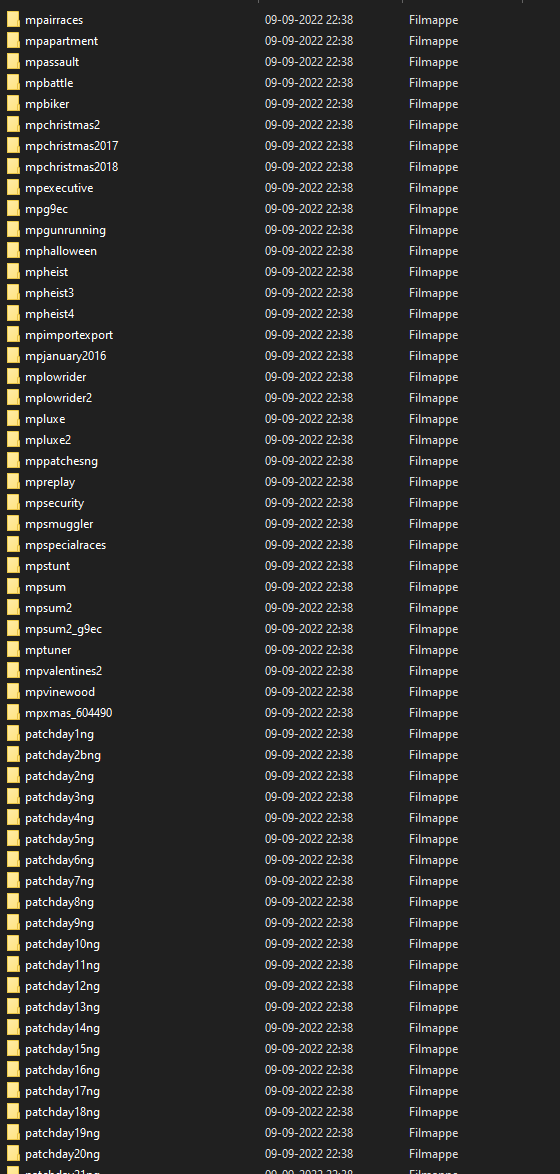The image size is (560, 1174).
Task: Click the date cell of patchday5ng
Action: click(308, 839)
